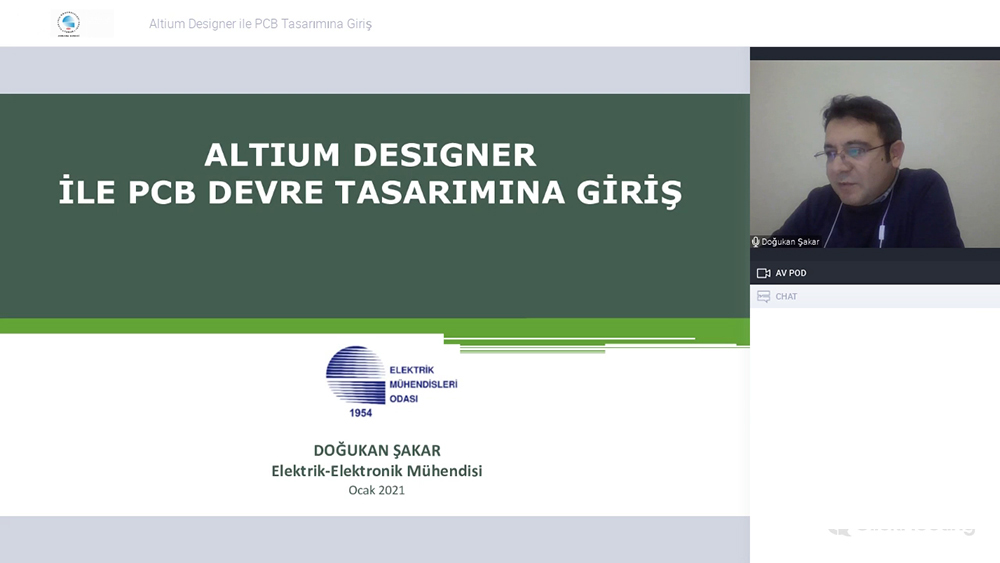Viewport: 1000px width, 563px height.
Task: Click the slide line 'İLE PCB DEVRE TASARIMINA GİRİŞ'
Action: click(x=370, y=193)
